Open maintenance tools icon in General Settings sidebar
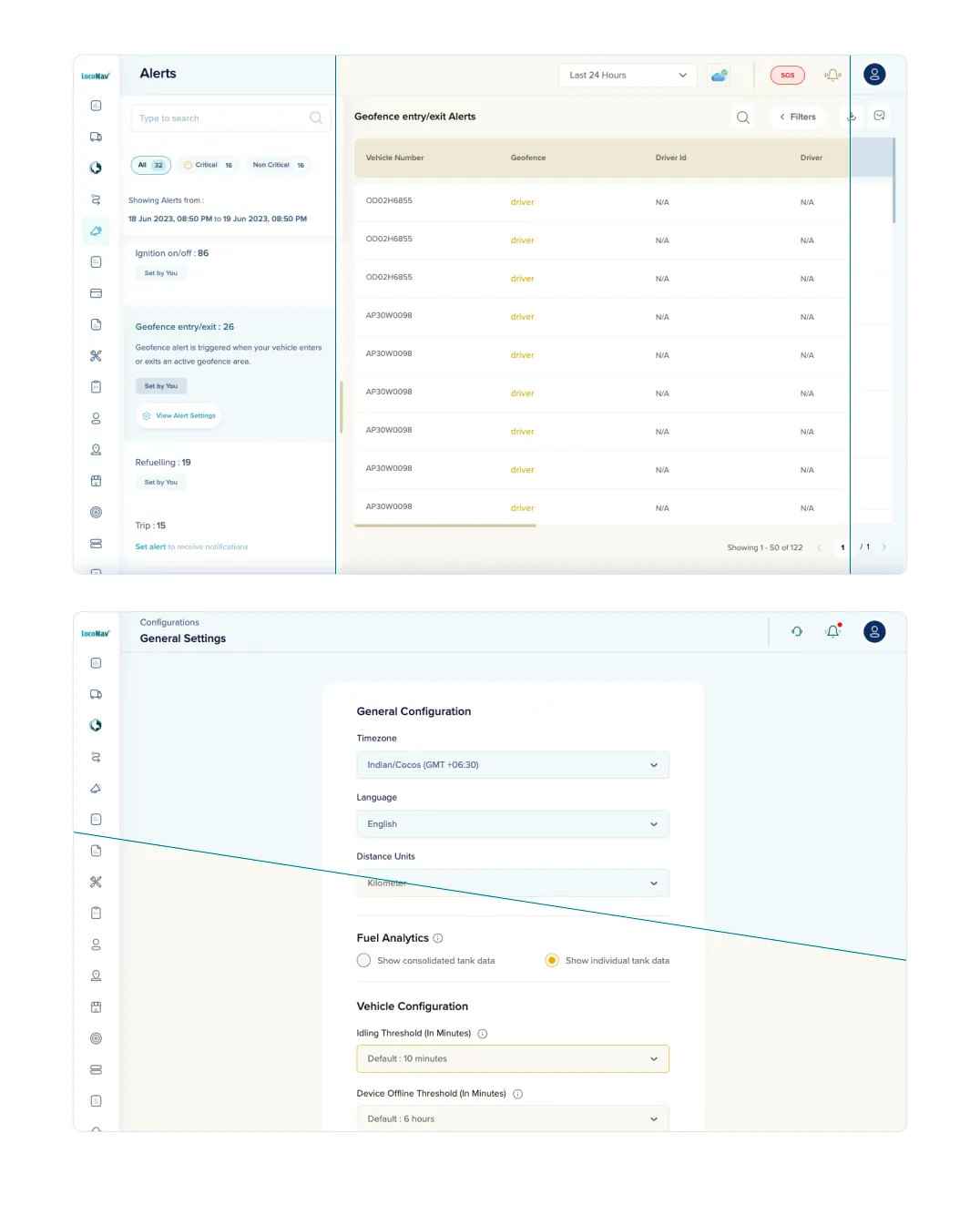 96,882
